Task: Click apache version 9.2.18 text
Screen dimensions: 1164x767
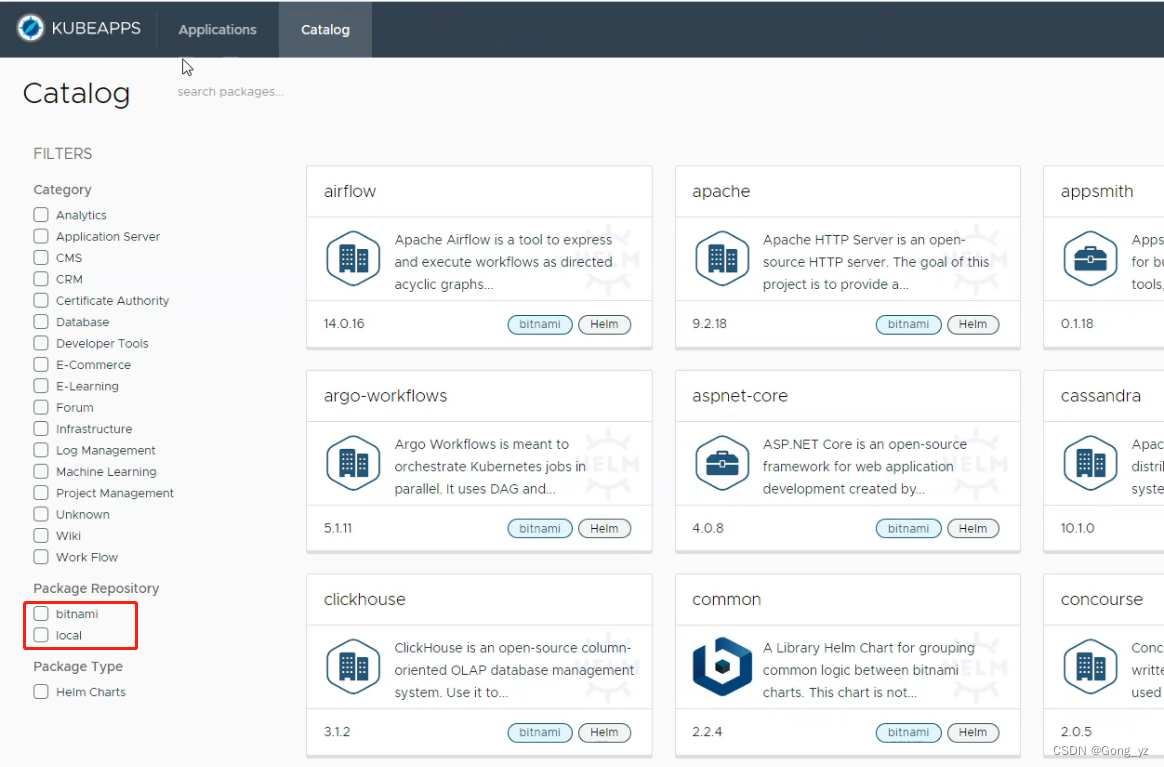Action: click(x=709, y=324)
